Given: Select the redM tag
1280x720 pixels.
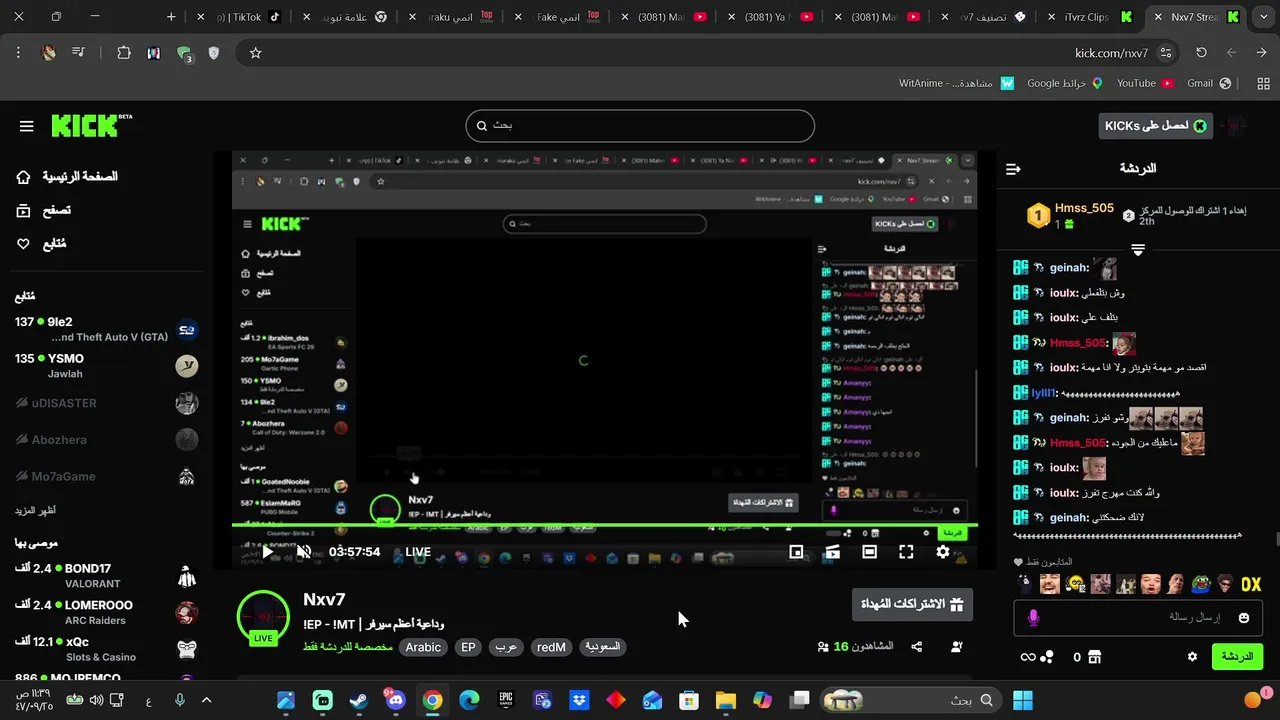Looking at the screenshot, I should click(551, 647).
